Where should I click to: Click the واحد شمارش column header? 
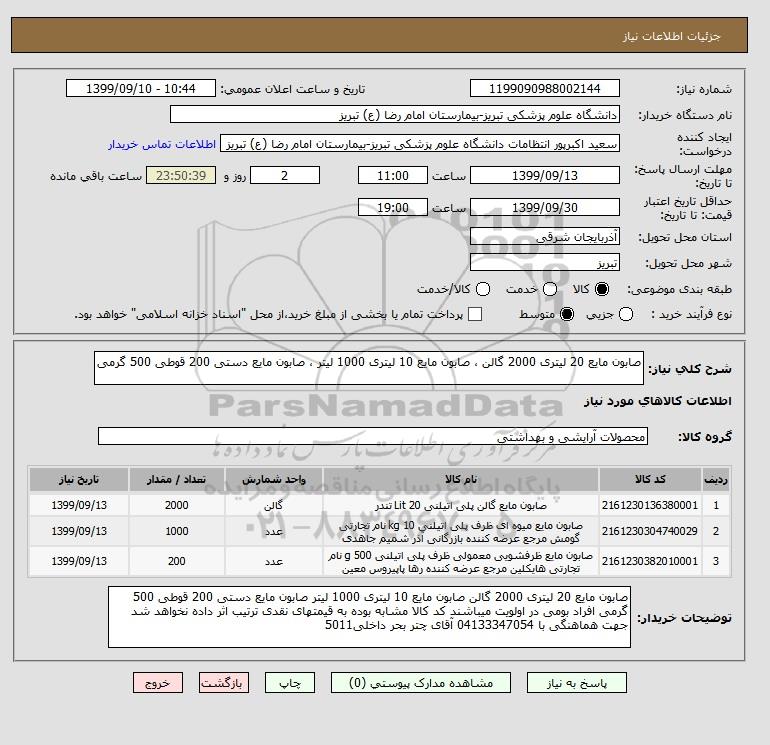coord(274,479)
